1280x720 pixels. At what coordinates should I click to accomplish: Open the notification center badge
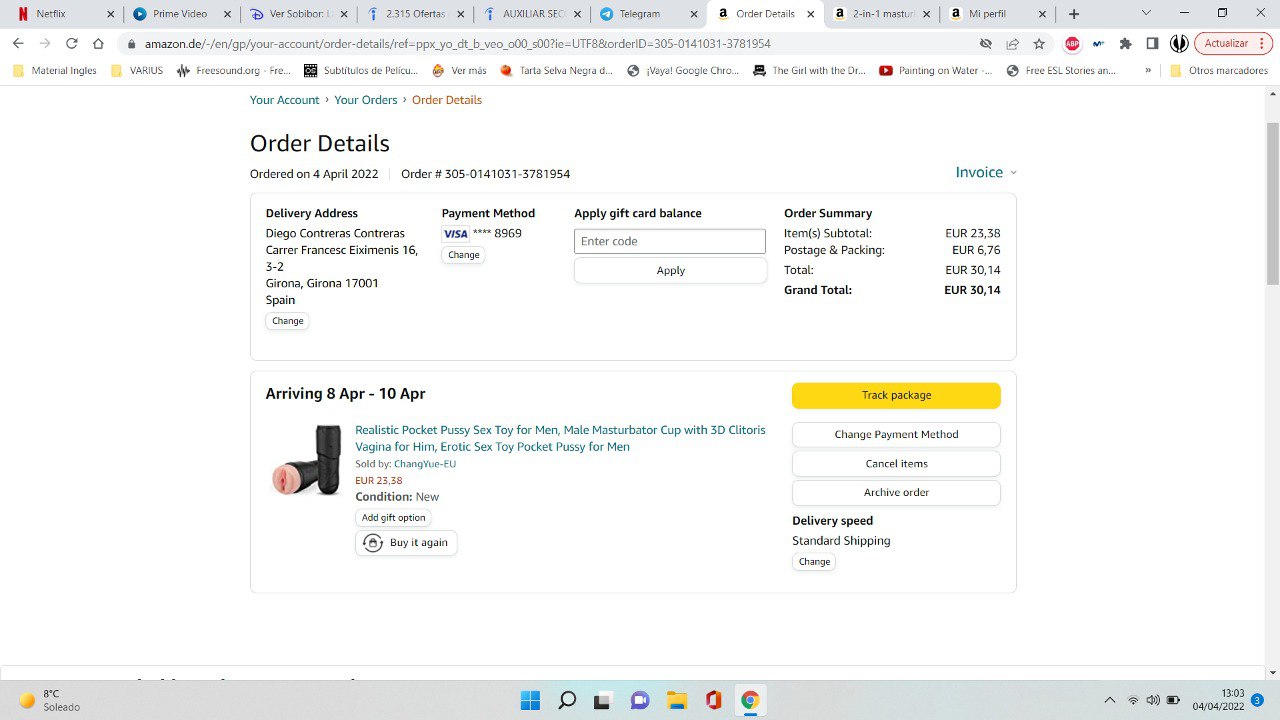click(x=1257, y=700)
